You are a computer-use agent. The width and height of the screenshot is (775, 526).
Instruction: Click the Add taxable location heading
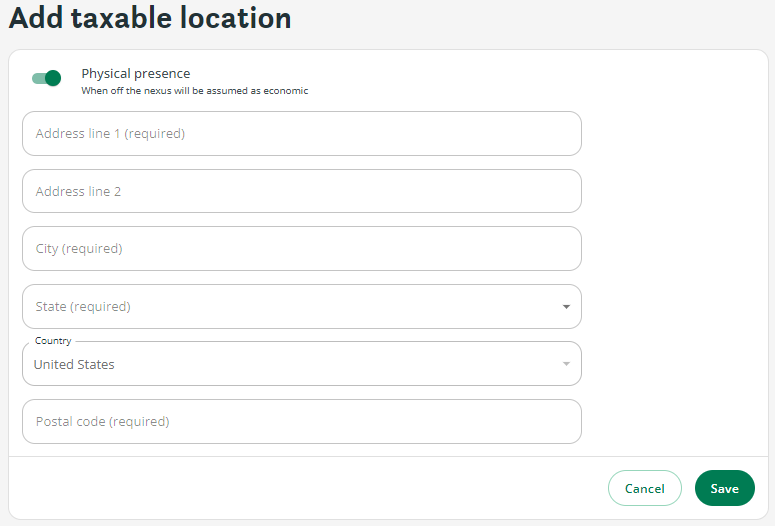[150, 18]
